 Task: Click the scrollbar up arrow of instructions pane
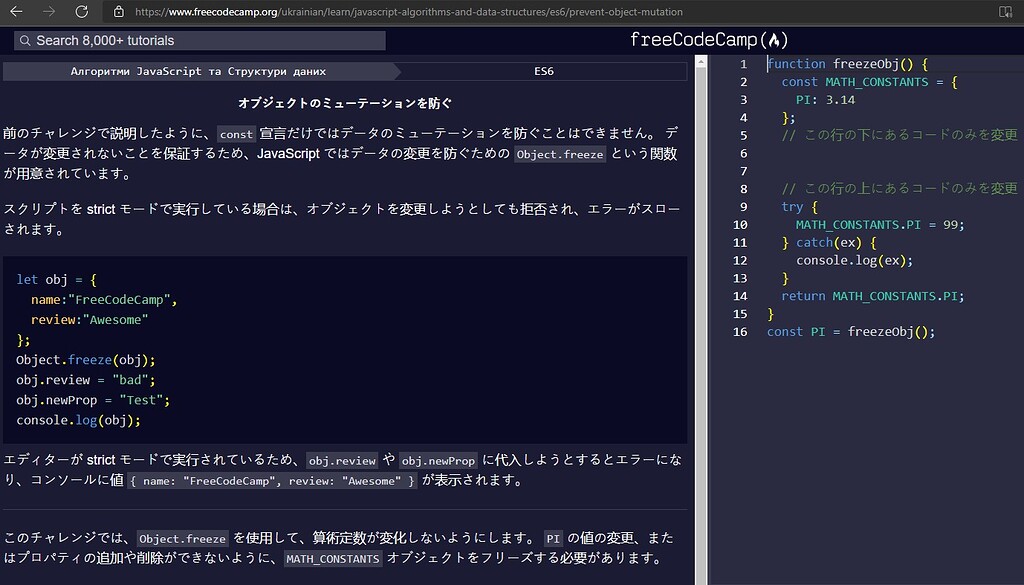pyautogui.click(x=701, y=62)
